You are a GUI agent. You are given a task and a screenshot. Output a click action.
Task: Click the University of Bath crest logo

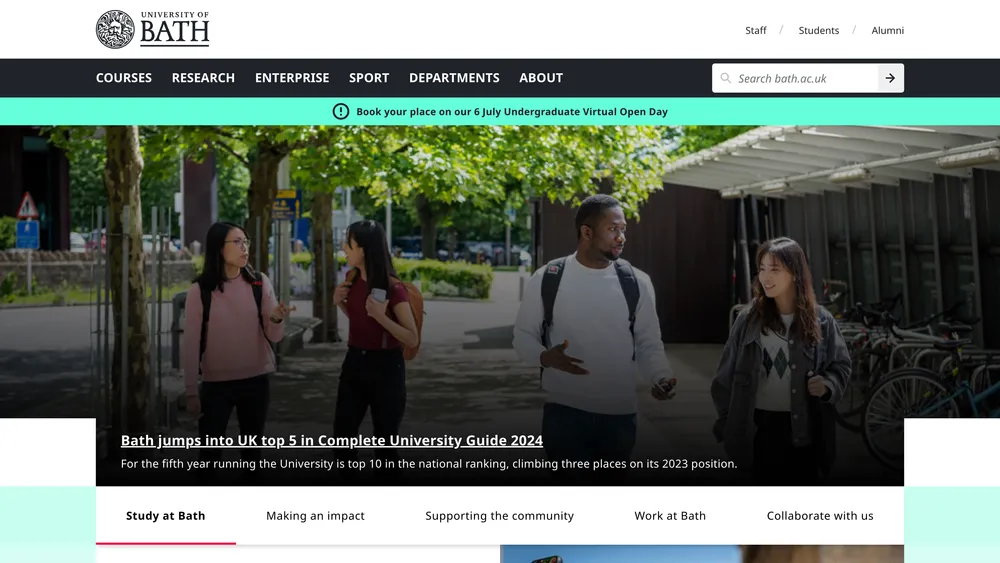(x=115, y=29)
